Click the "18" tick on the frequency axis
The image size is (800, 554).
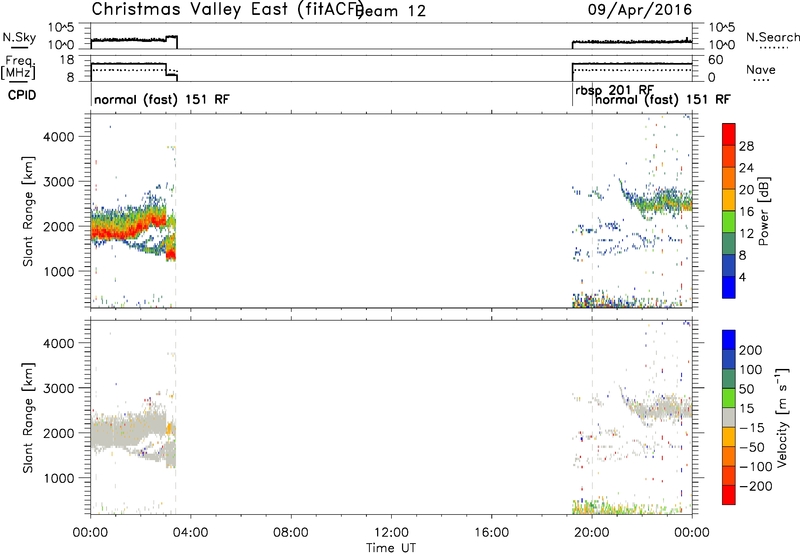click(x=67, y=60)
